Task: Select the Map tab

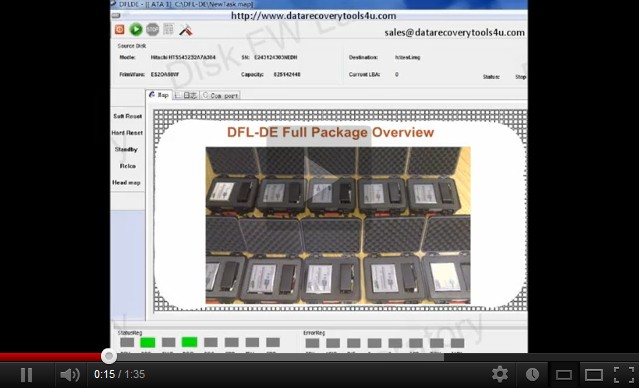Action: pos(159,95)
